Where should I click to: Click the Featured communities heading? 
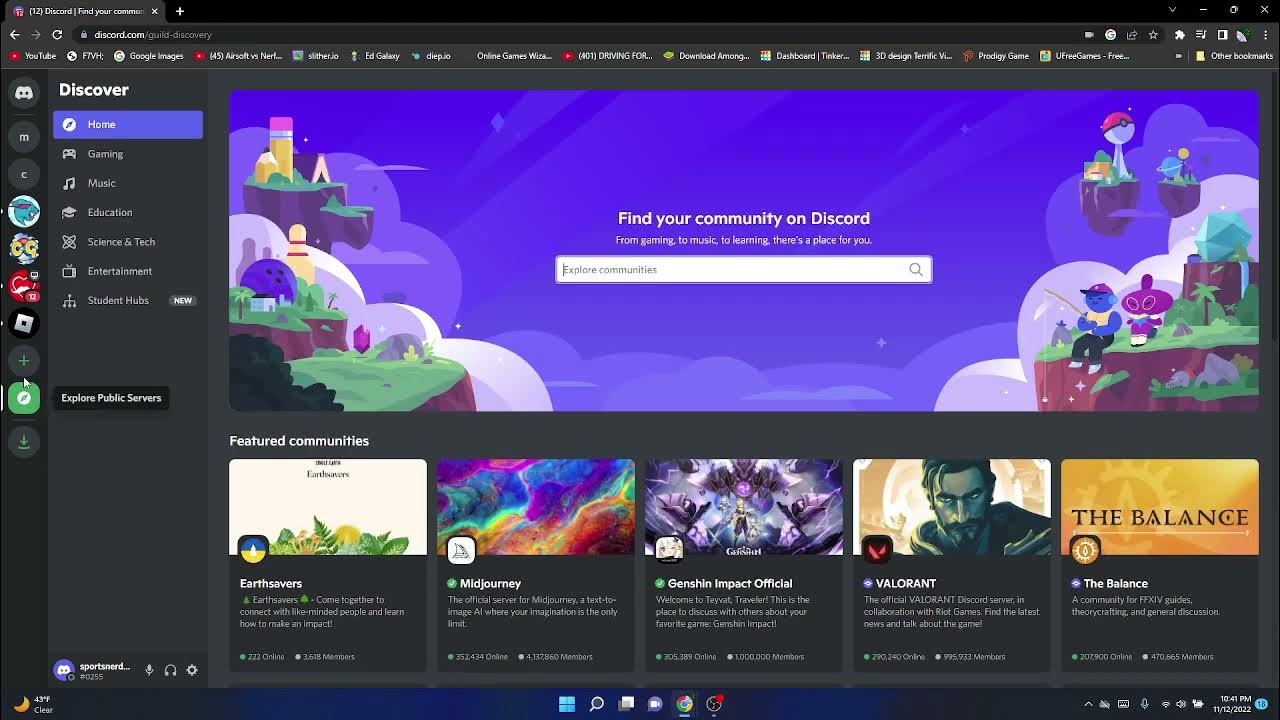coord(299,441)
